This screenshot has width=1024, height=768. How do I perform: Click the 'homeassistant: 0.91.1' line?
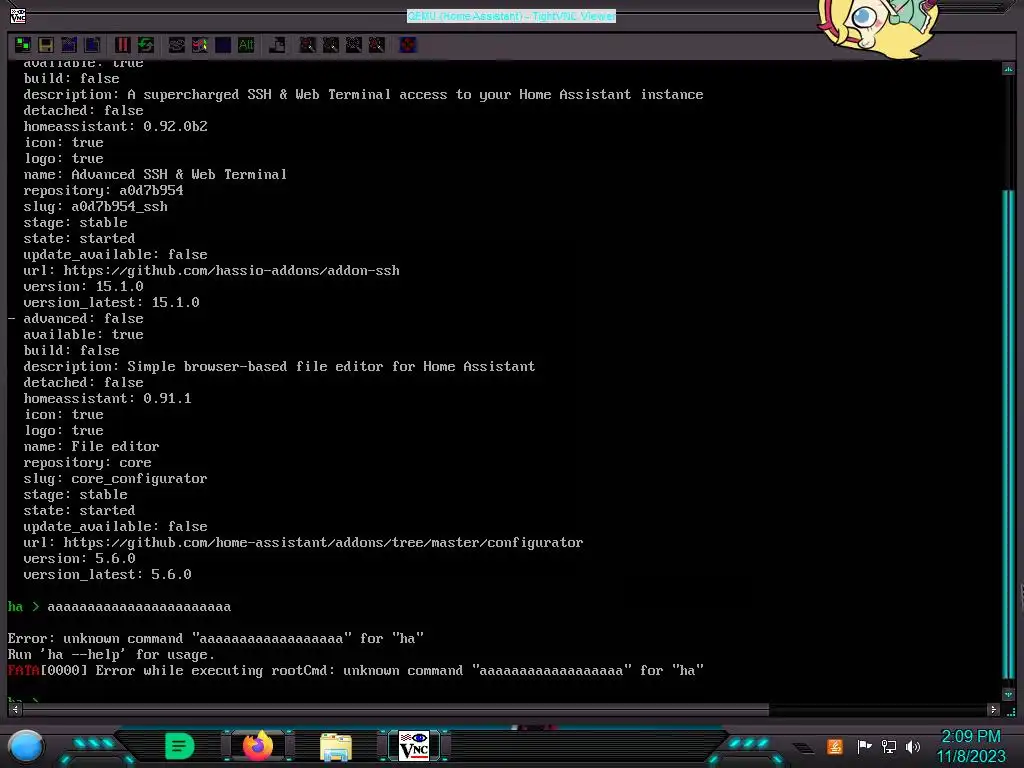pos(108,398)
